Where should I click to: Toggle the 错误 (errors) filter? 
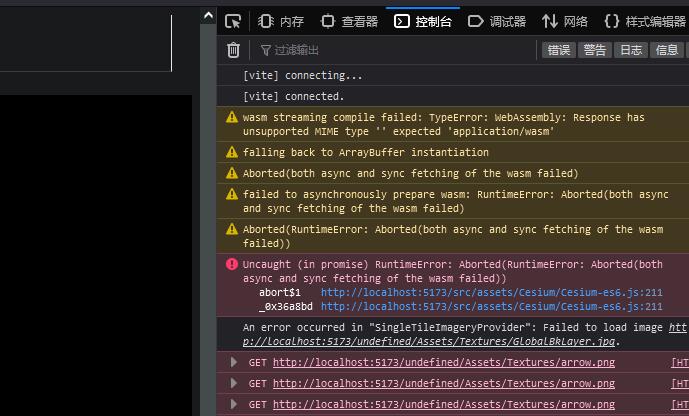558,50
